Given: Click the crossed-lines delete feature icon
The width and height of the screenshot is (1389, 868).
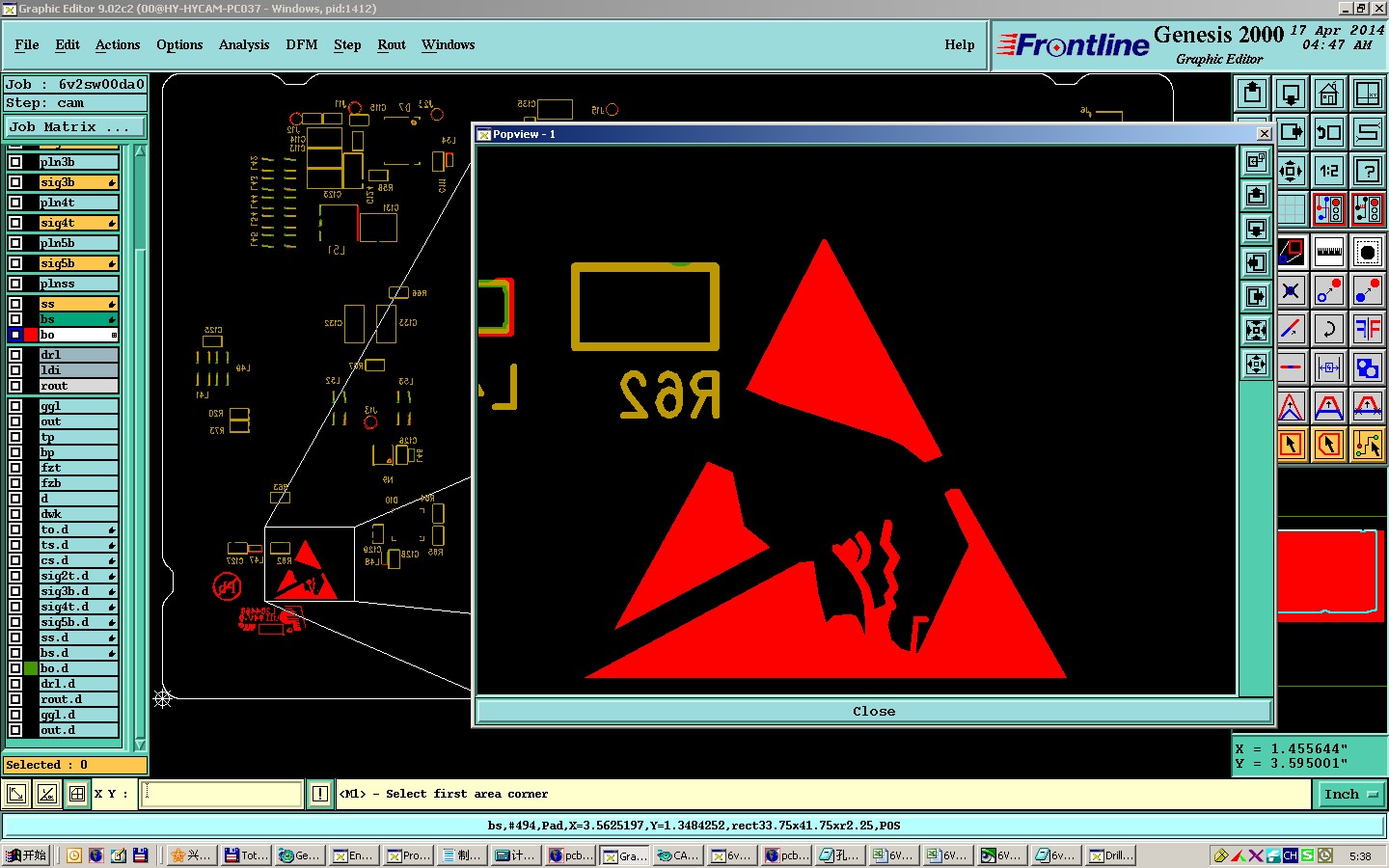Looking at the screenshot, I should 1291,290.
